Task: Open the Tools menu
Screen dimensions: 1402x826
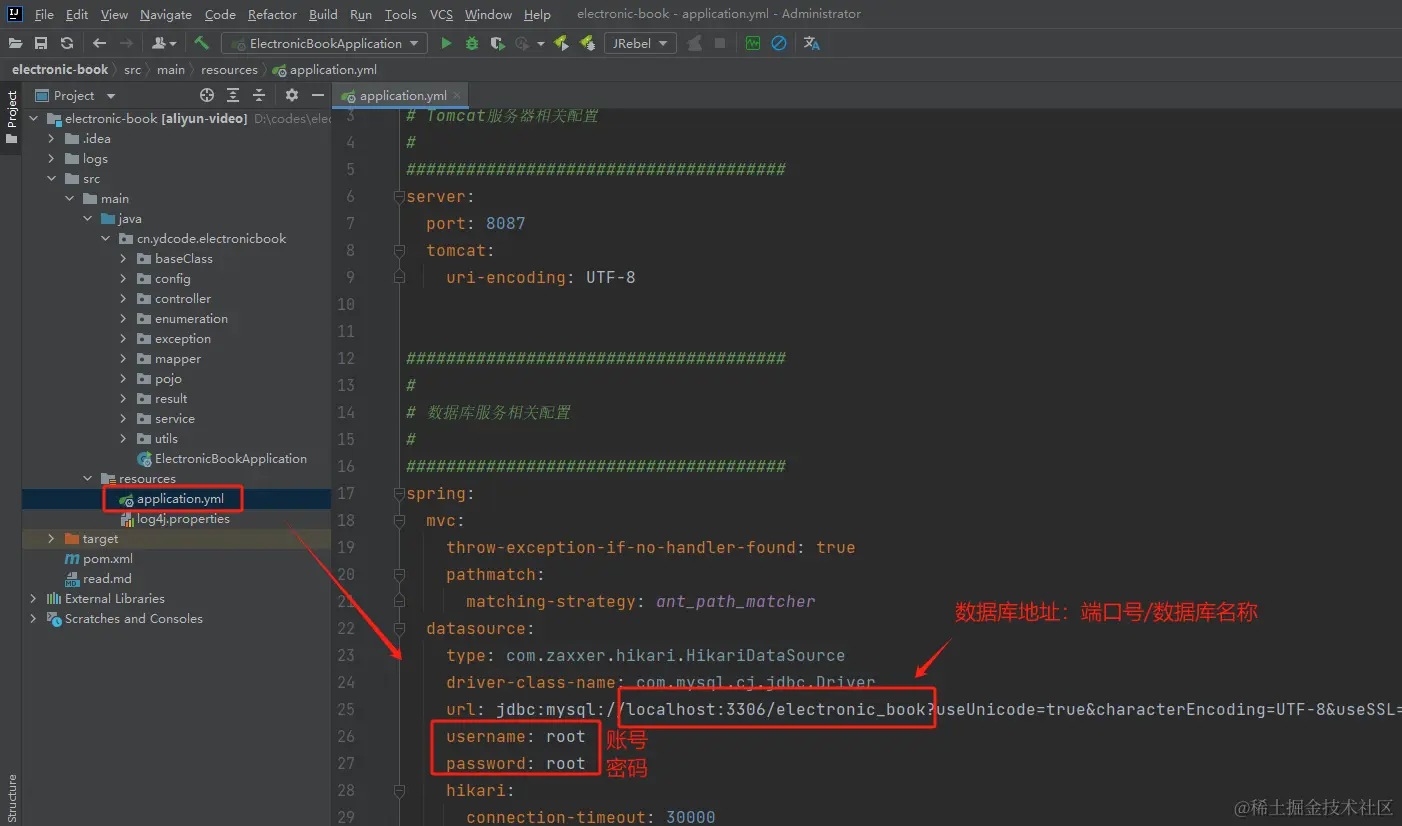Action: pos(401,14)
